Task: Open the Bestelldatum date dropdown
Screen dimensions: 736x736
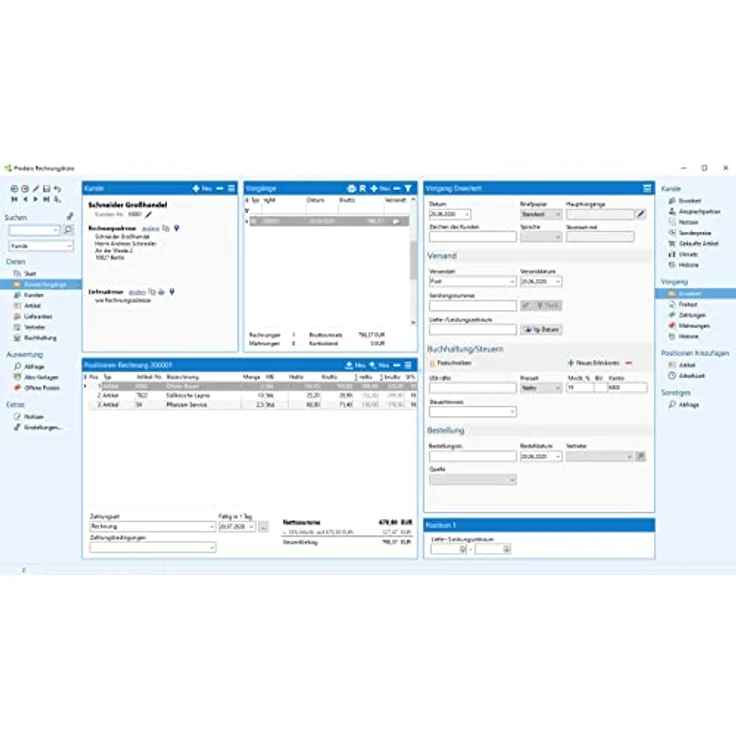Action: click(x=558, y=456)
